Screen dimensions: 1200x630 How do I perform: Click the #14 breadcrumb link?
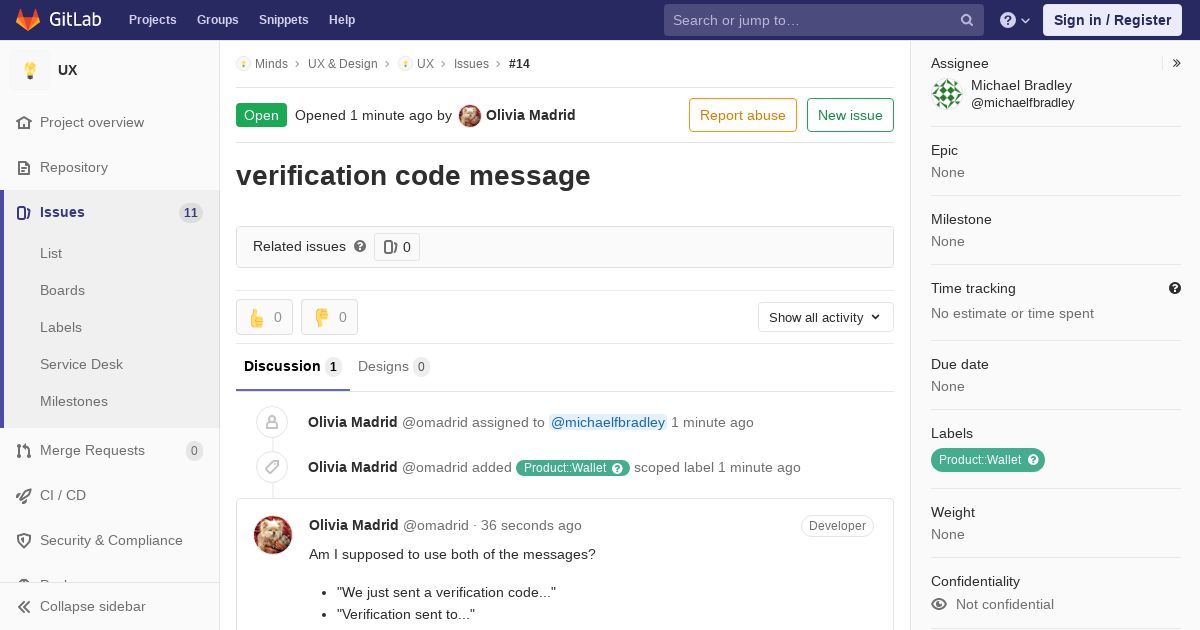519,63
